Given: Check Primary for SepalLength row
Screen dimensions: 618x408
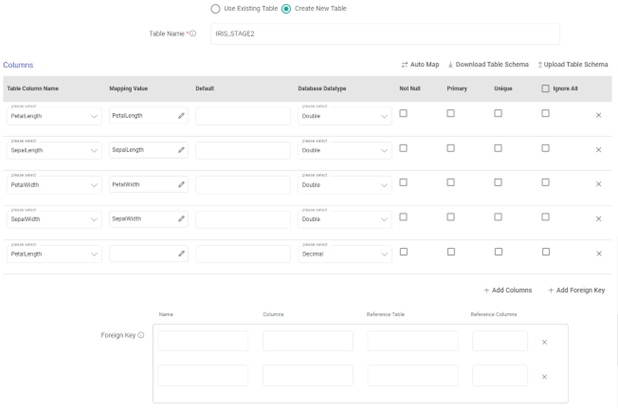Looking at the screenshot, I should point(450,148).
